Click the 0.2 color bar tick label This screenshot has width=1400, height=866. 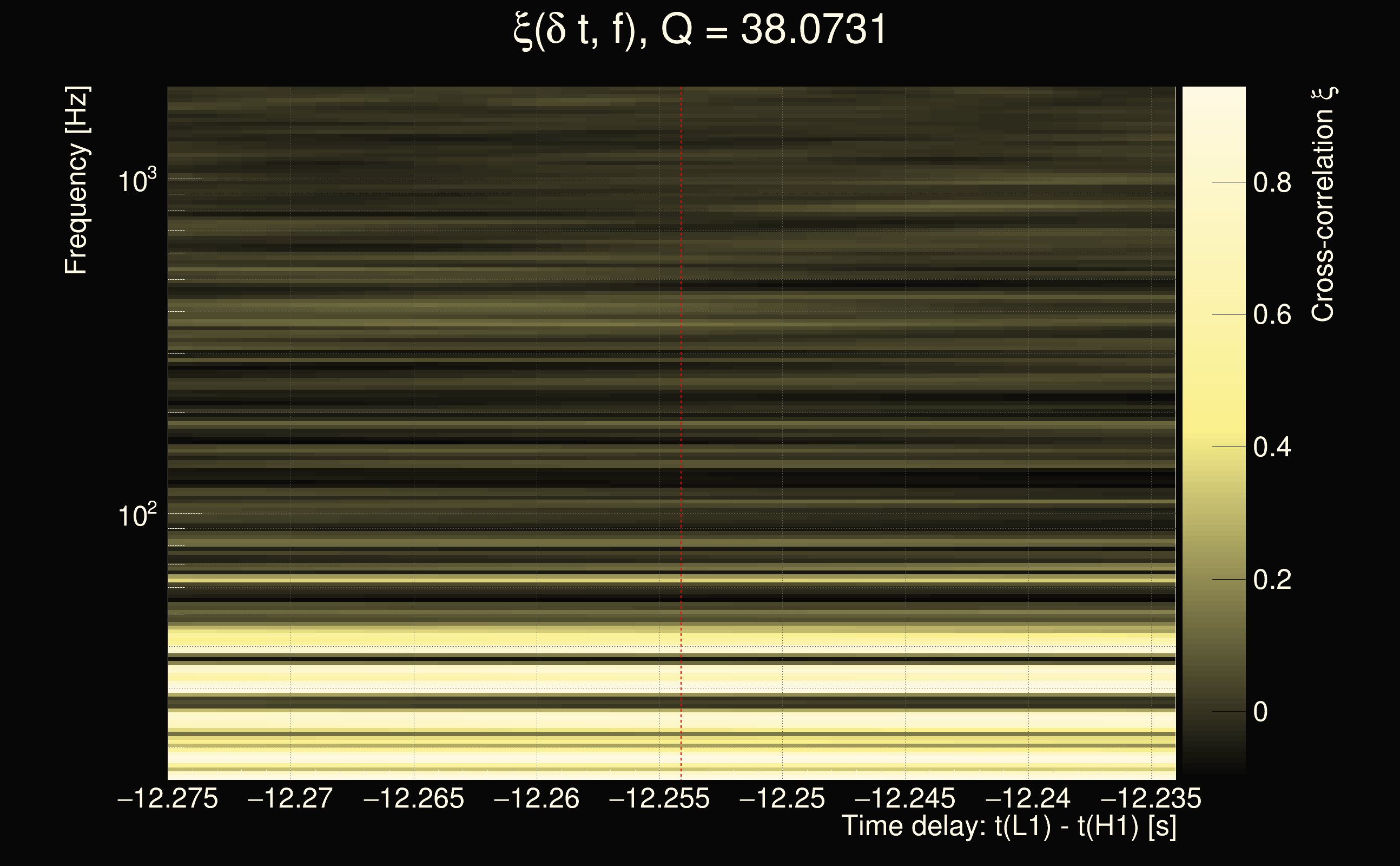click(x=1272, y=580)
